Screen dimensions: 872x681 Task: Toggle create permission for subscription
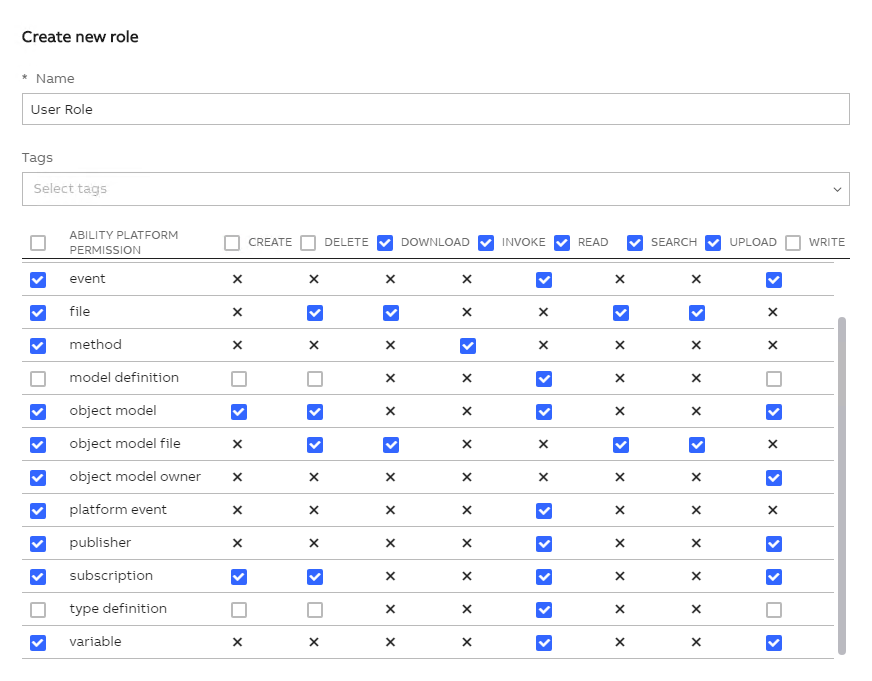[239, 577]
